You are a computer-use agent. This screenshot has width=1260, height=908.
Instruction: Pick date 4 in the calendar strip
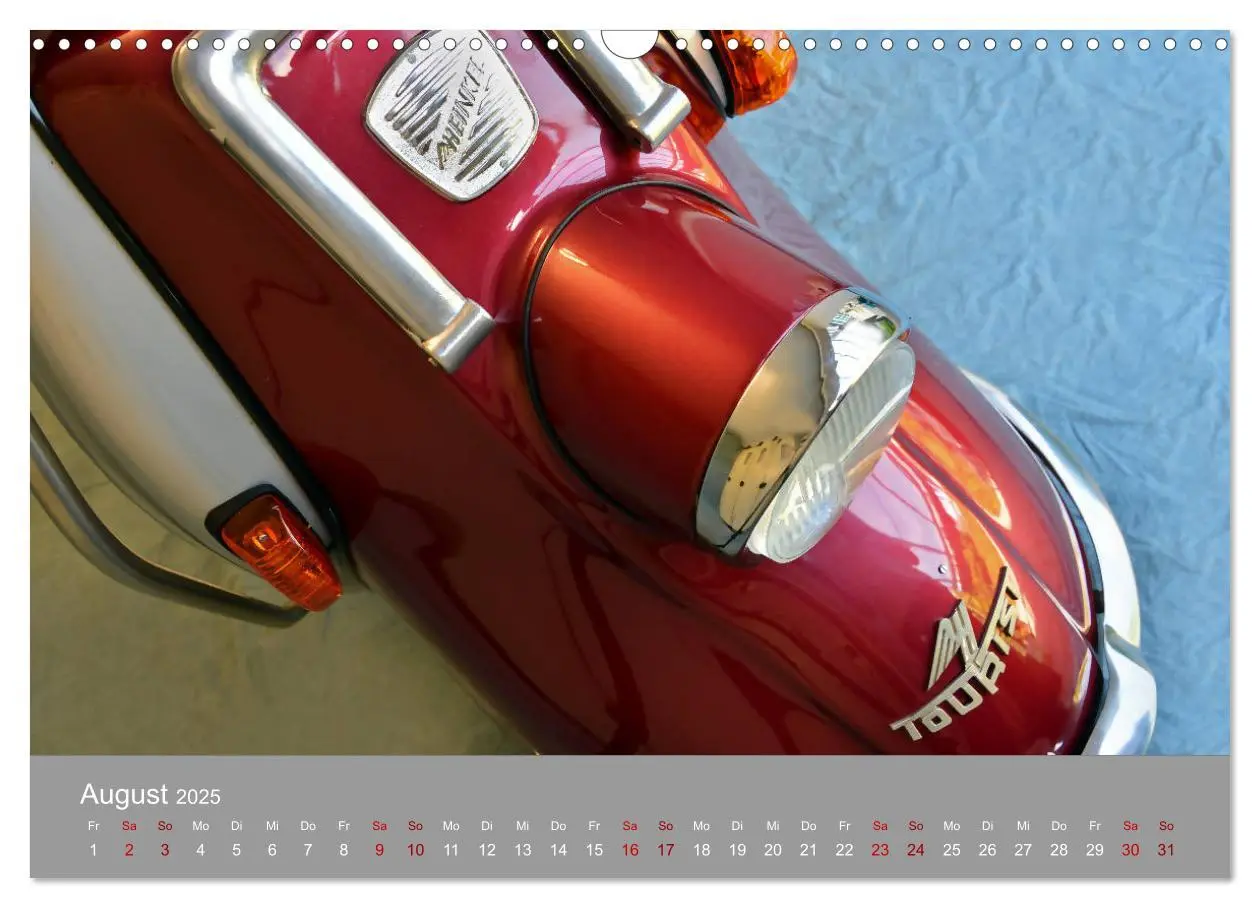[201, 850]
